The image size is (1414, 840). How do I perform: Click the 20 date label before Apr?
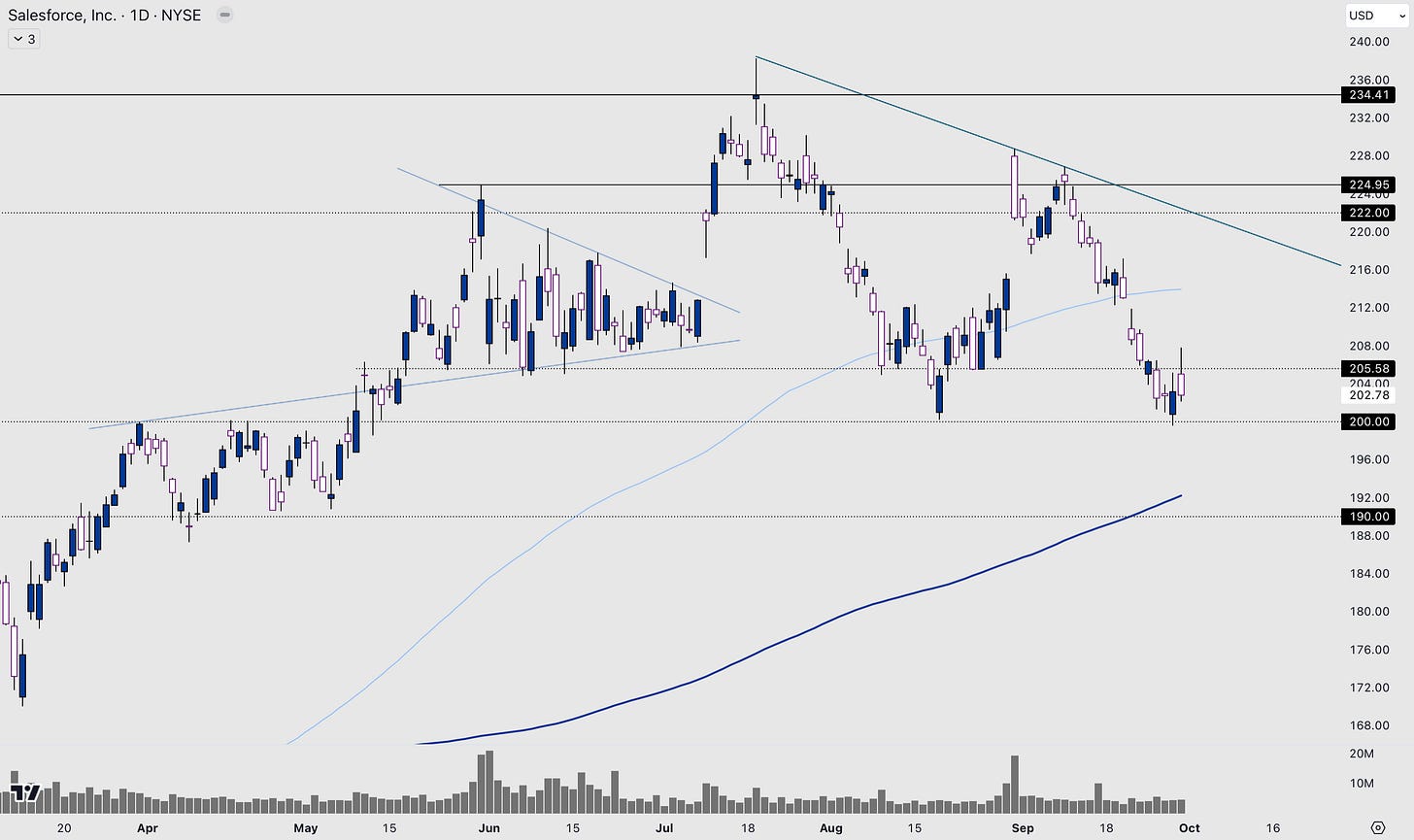point(64,828)
